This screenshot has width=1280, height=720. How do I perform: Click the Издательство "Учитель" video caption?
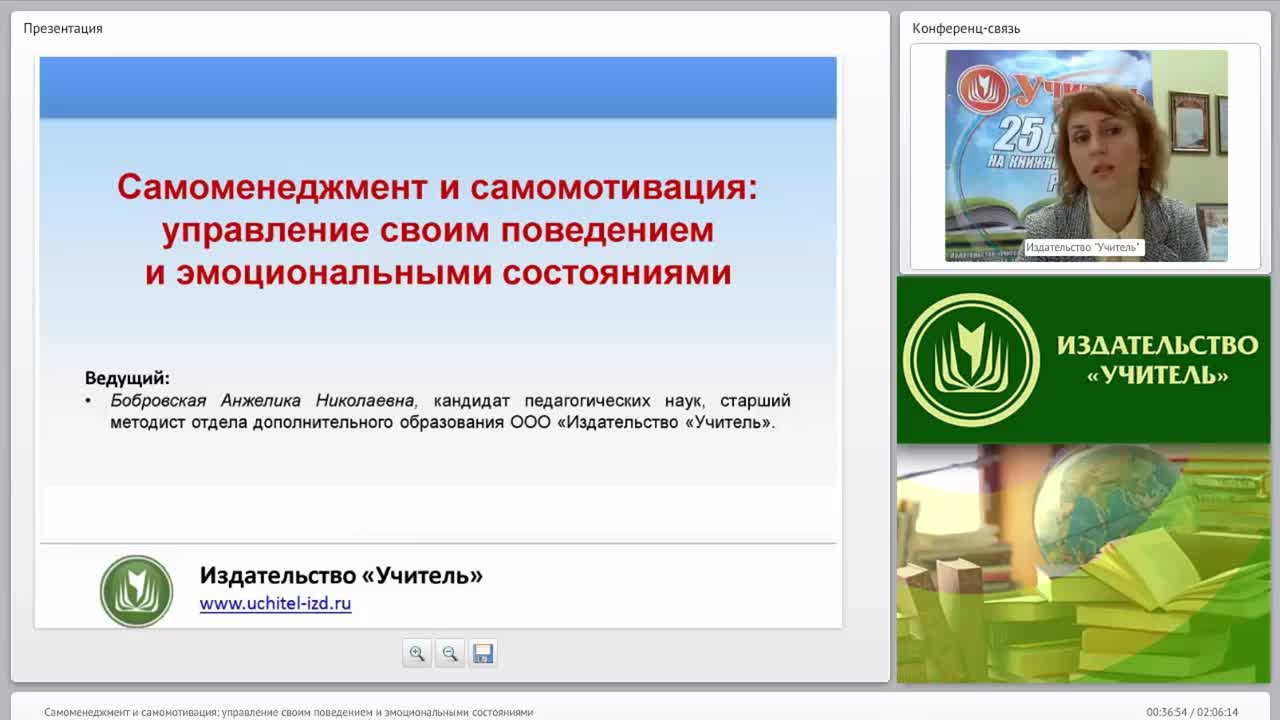(1084, 247)
